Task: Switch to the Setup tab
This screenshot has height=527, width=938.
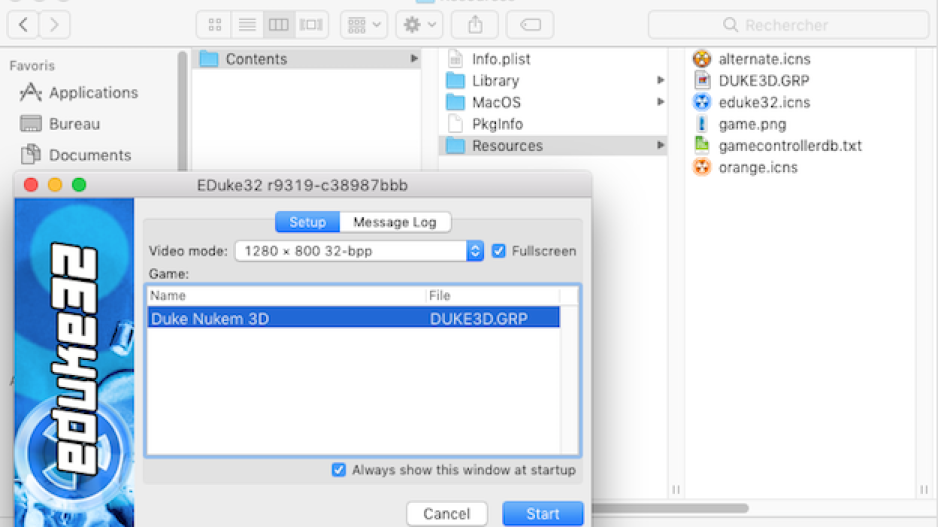Action: tap(307, 222)
